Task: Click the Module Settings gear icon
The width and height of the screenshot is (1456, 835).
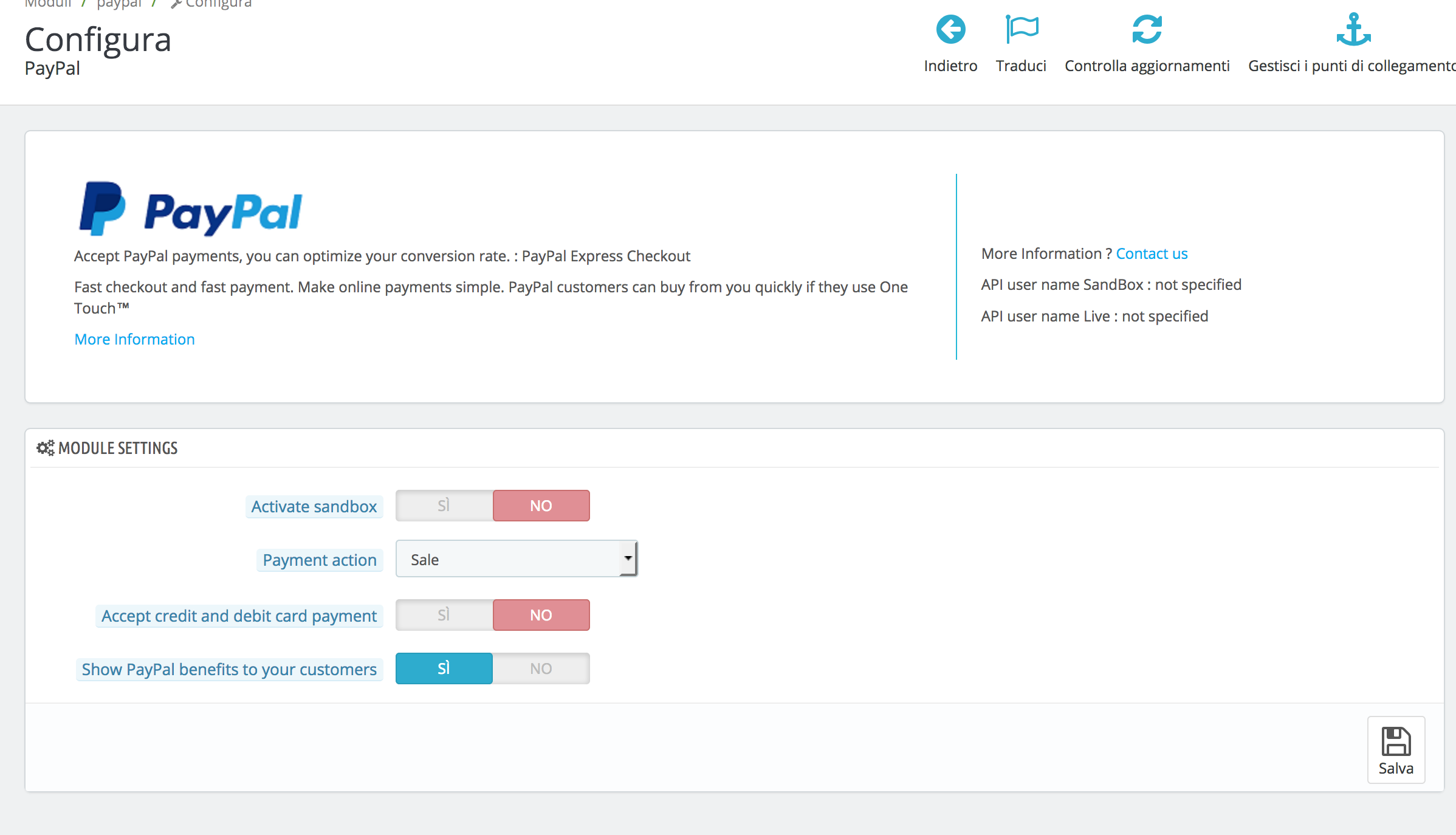Action: pyautogui.click(x=45, y=448)
